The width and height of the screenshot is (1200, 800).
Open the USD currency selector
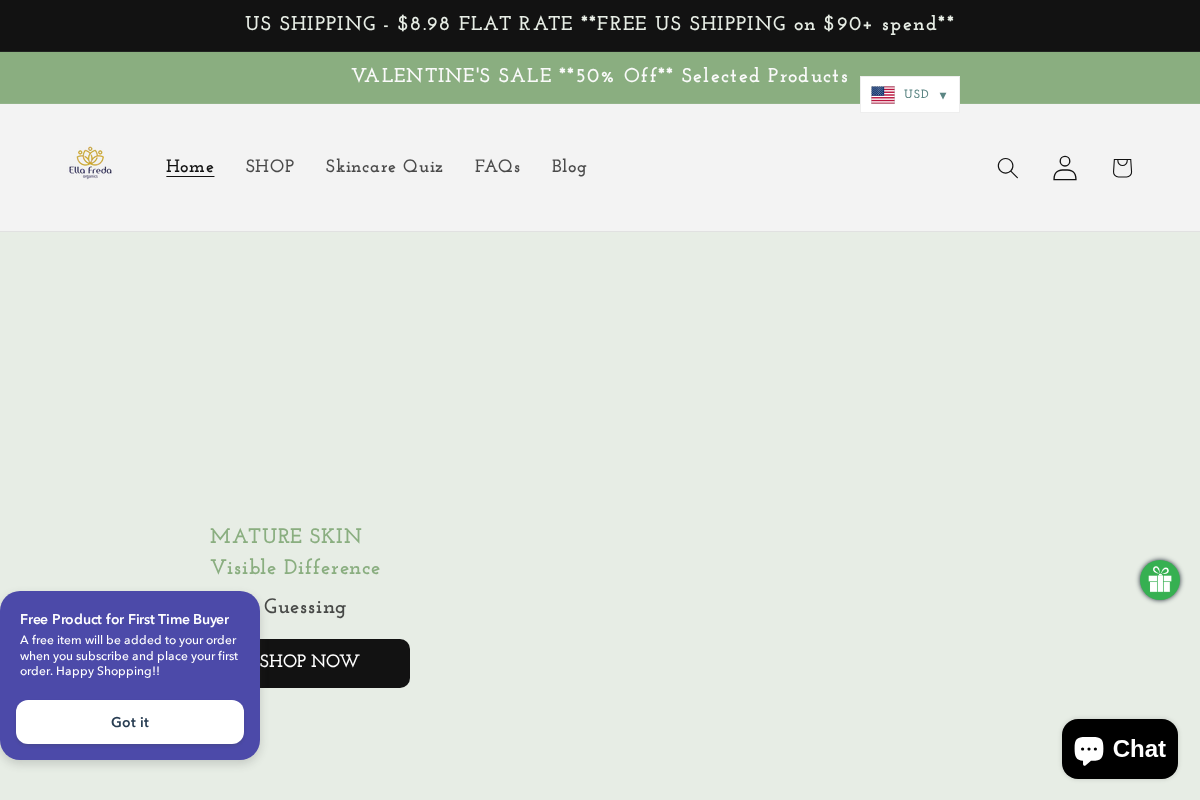[916, 94]
